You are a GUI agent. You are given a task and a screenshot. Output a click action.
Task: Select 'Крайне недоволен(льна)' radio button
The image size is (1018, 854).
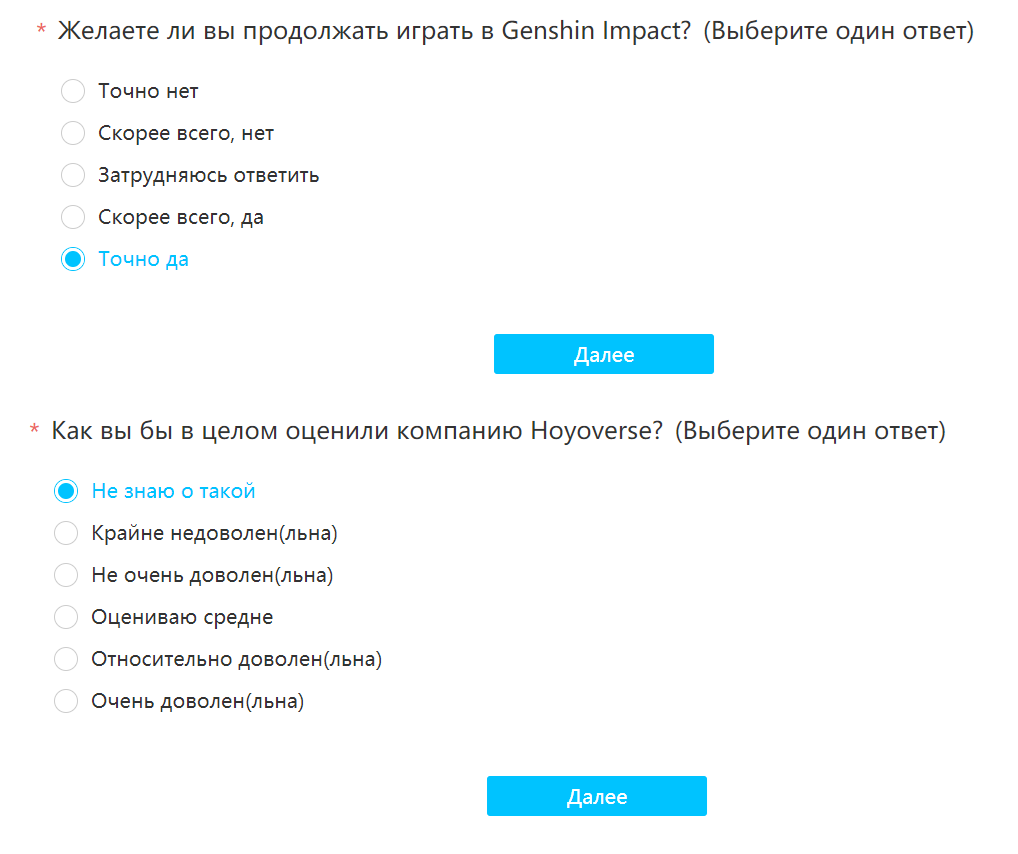(66, 533)
